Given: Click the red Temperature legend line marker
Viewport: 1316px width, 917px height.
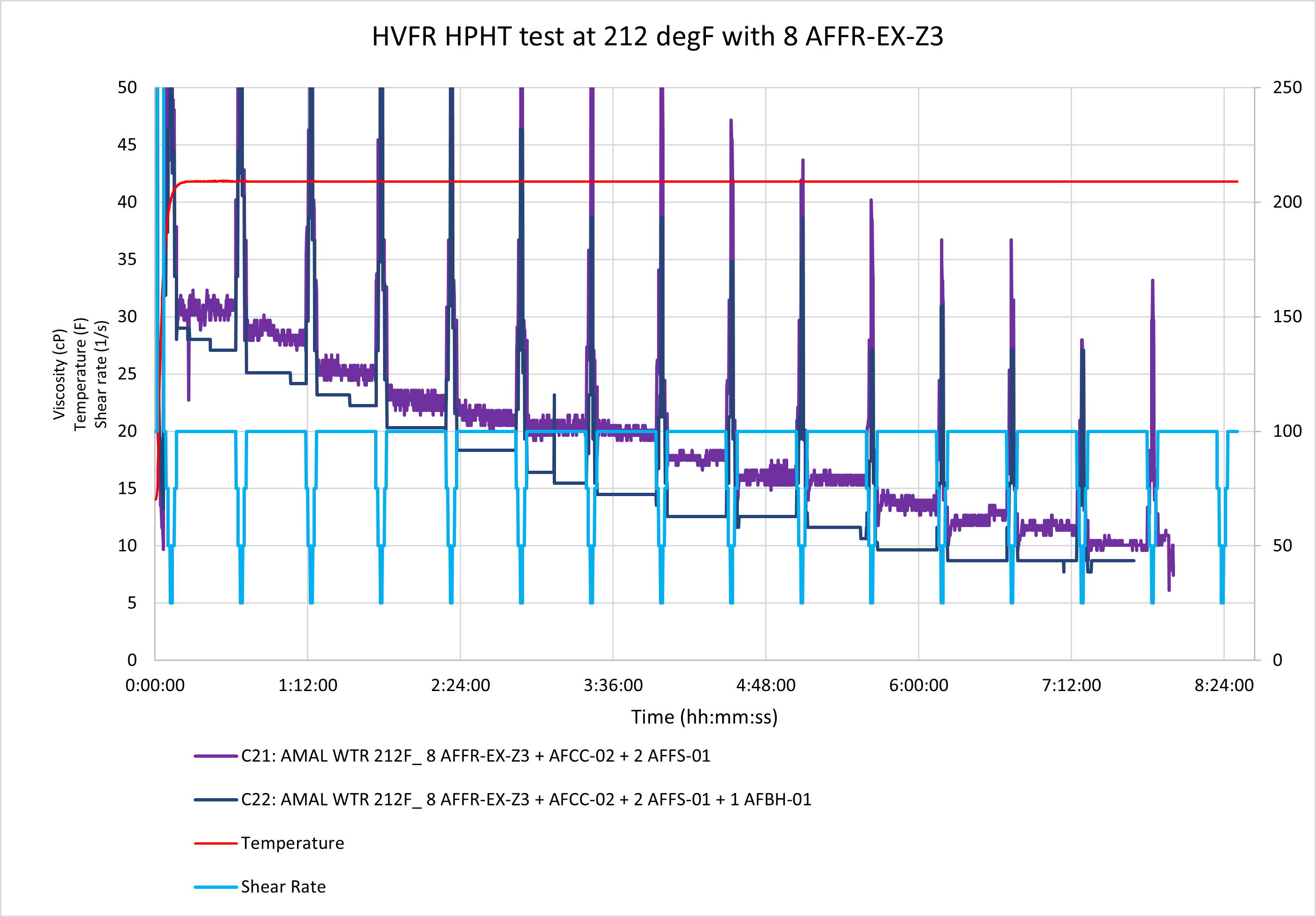Looking at the screenshot, I should (x=216, y=843).
